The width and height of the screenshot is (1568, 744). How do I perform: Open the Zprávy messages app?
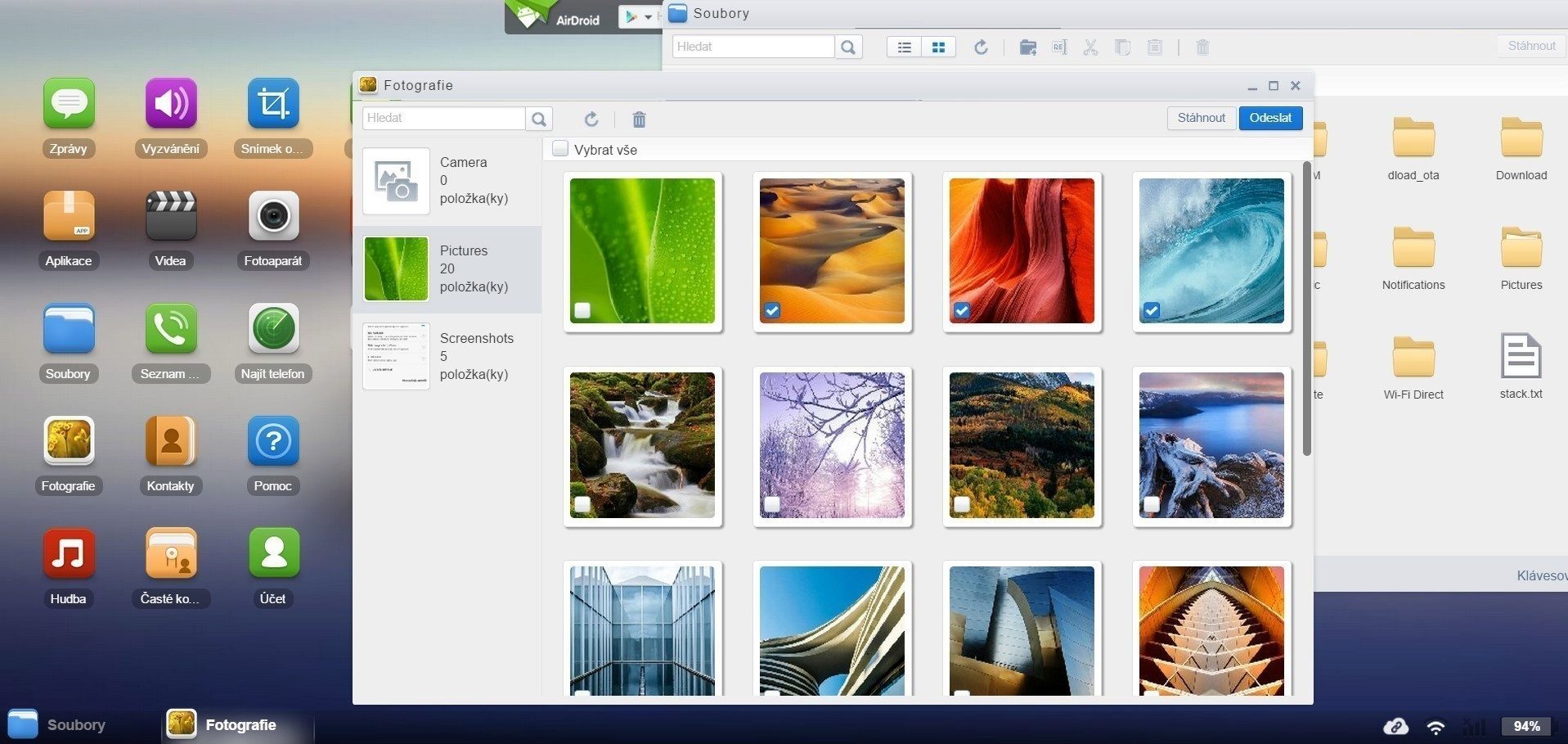[69, 104]
